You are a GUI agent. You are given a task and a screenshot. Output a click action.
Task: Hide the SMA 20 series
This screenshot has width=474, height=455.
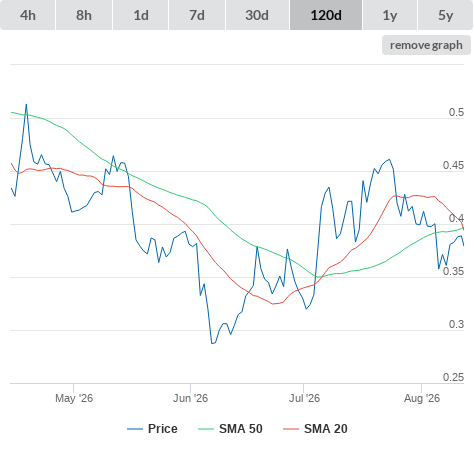point(326,429)
